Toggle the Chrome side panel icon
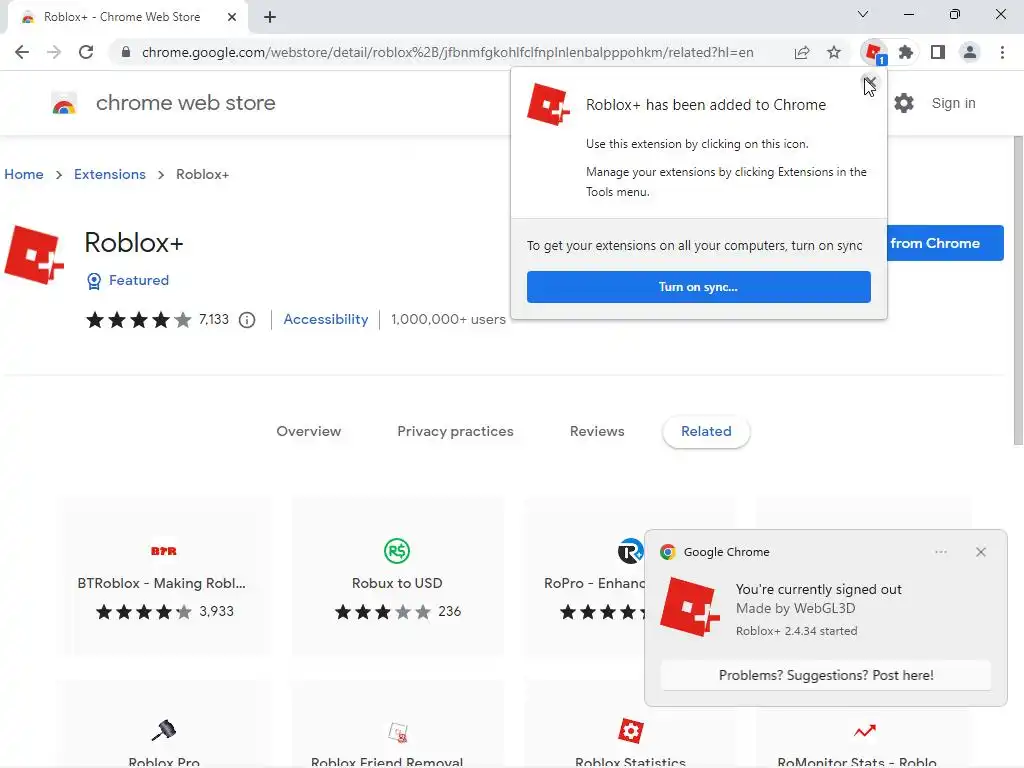 938,52
